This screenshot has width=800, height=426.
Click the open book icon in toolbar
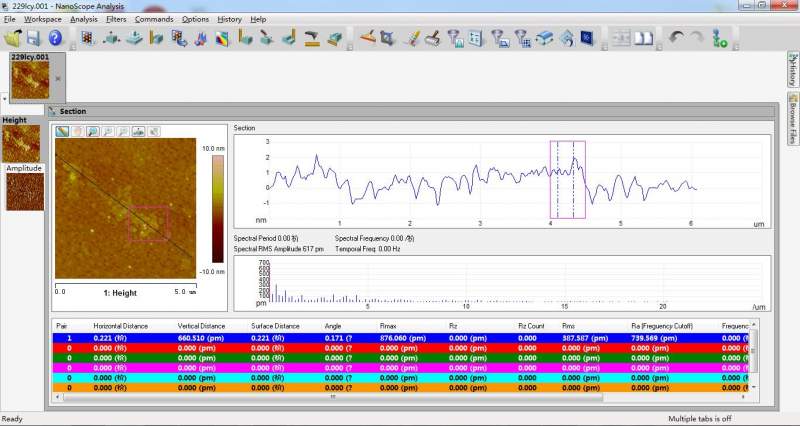pyautogui.click(x=644, y=39)
